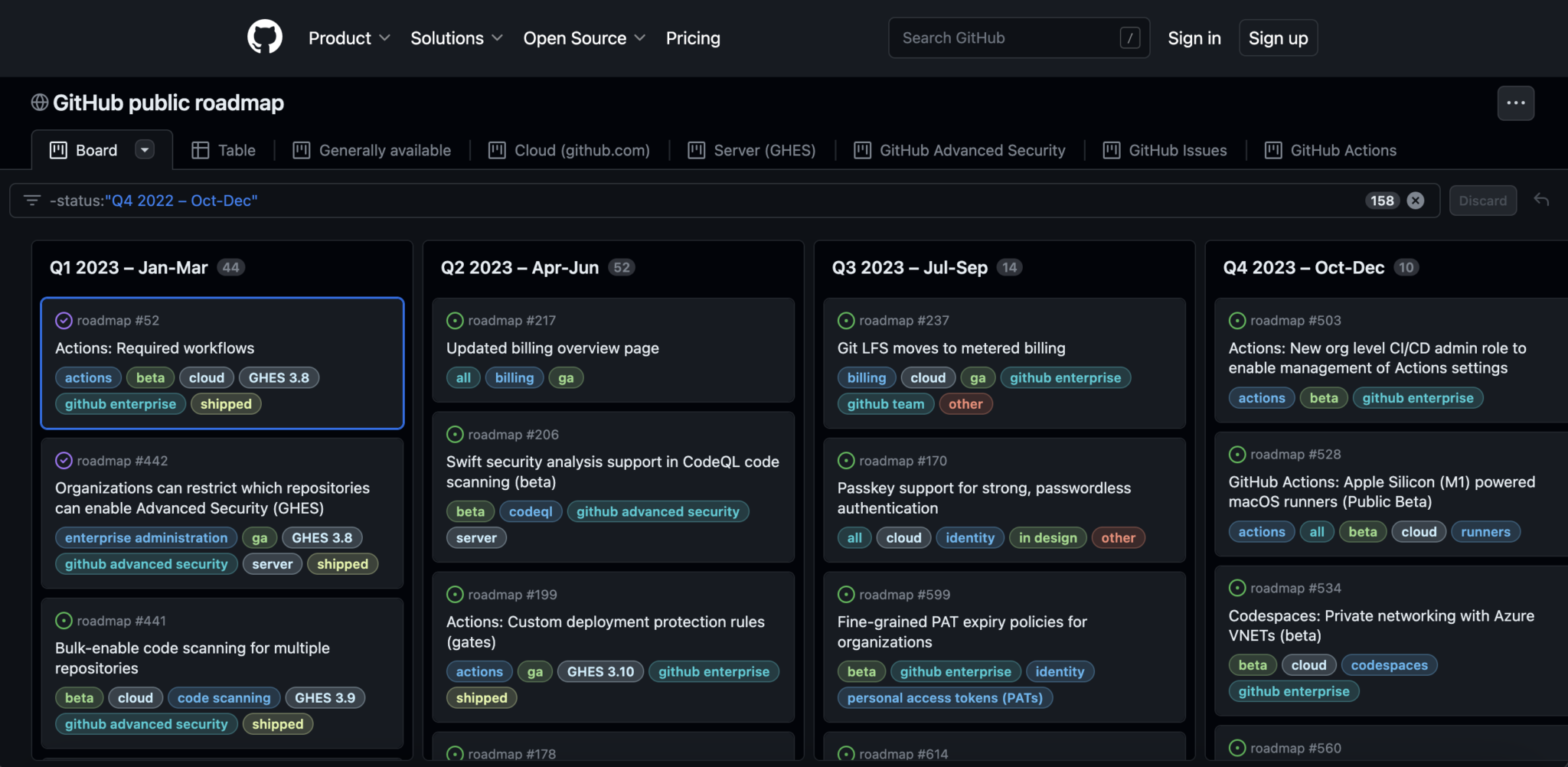Click the Sign up button
This screenshot has width=1568, height=767.
point(1278,38)
